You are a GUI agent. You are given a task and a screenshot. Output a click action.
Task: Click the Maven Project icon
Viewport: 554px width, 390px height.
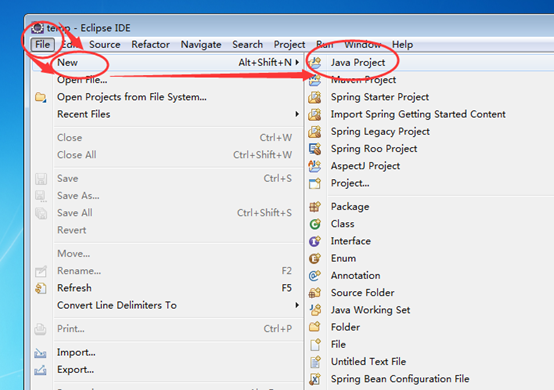tap(315, 80)
